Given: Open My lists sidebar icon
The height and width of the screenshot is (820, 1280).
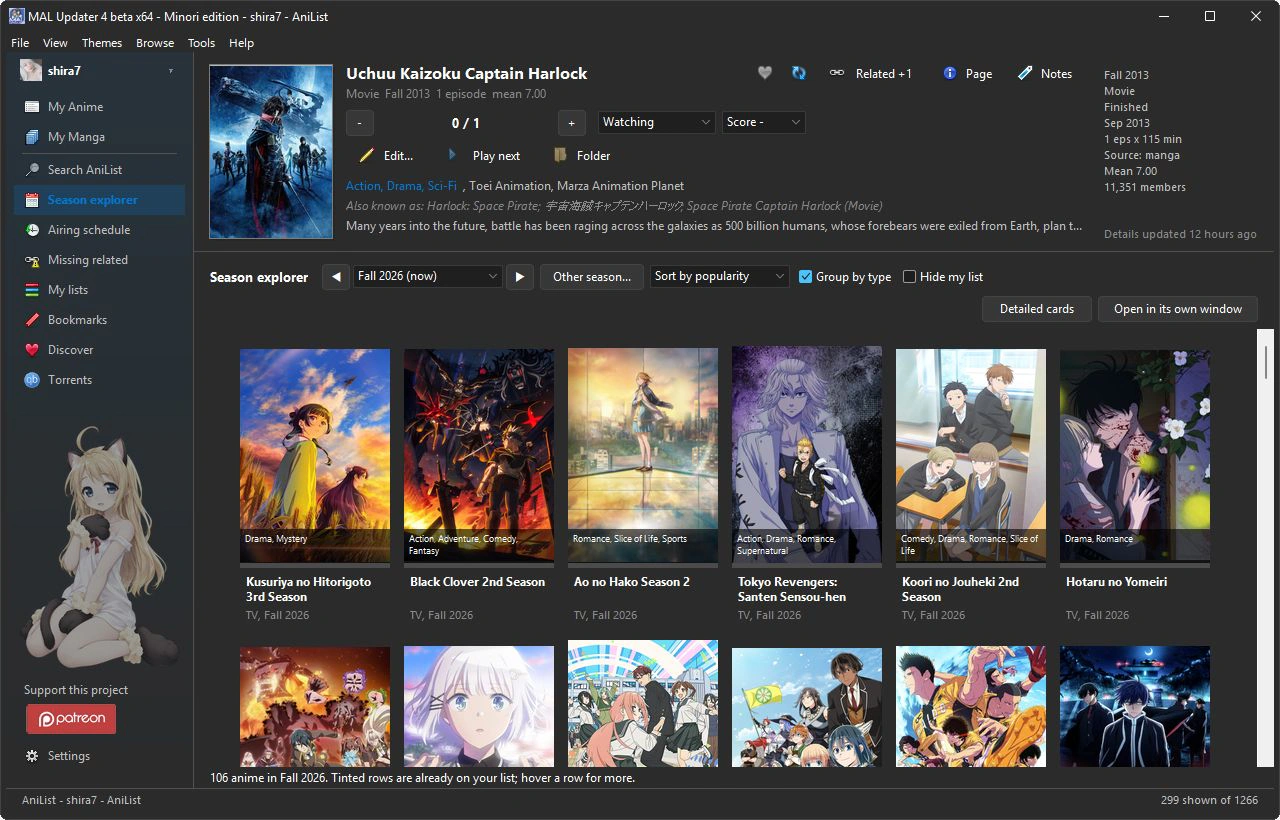Looking at the screenshot, I should [x=32, y=290].
